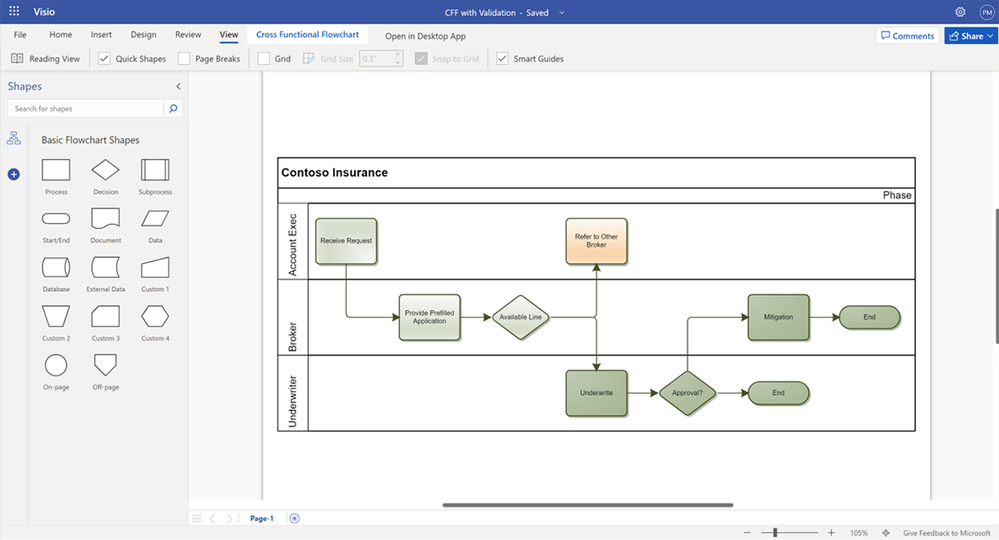Select the Data shape
Viewport: 999px width, 540px height.
pos(155,219)
